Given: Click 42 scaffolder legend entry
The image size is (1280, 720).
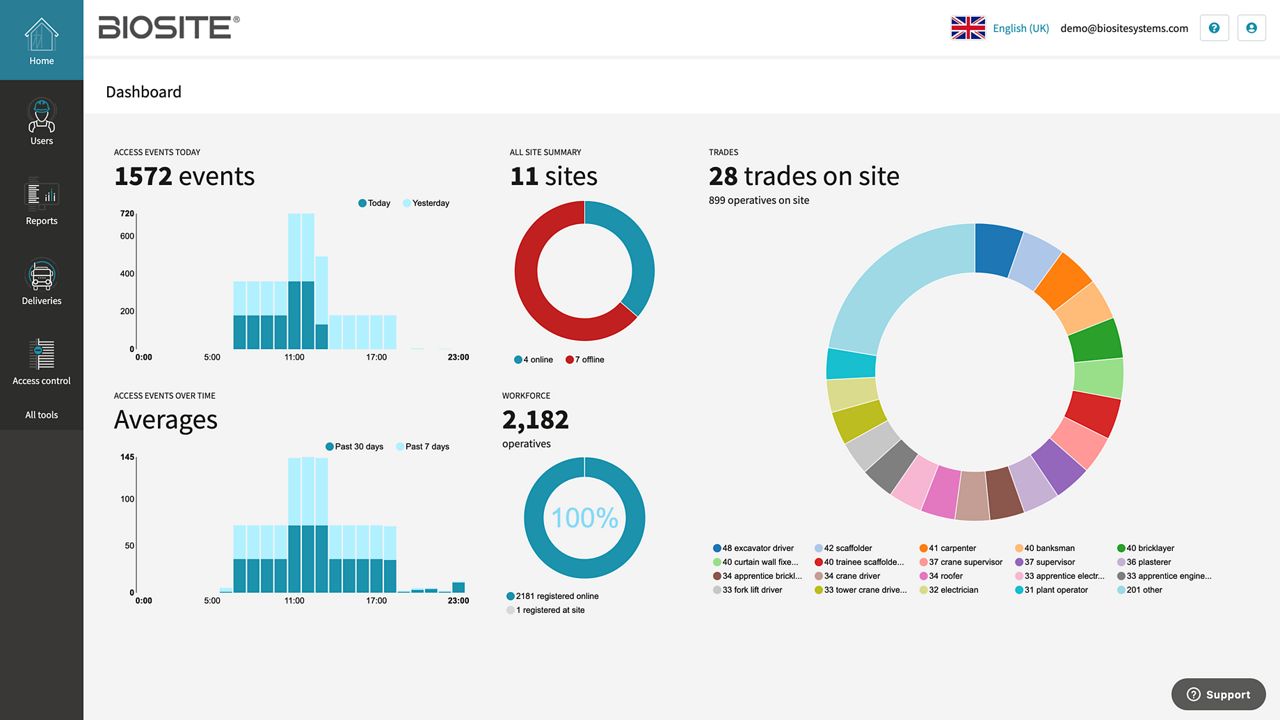Looking at the screenshot, I should [x=843, y=548].
